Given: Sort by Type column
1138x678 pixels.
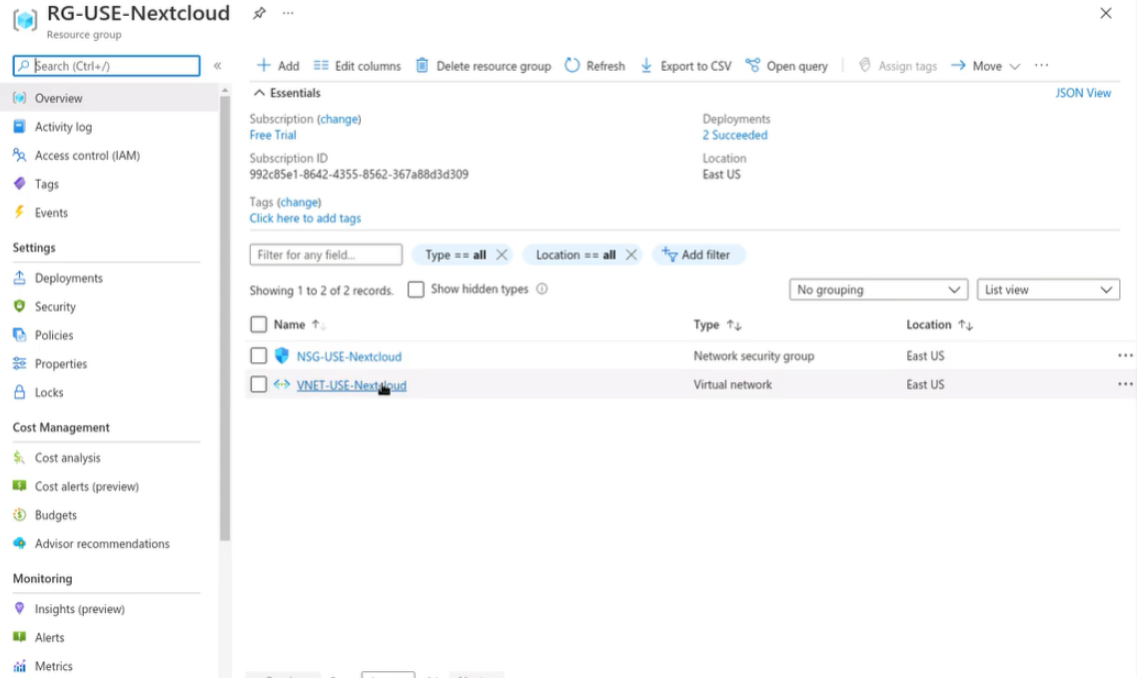Looking at the screenshot, I should coord(717,324).
